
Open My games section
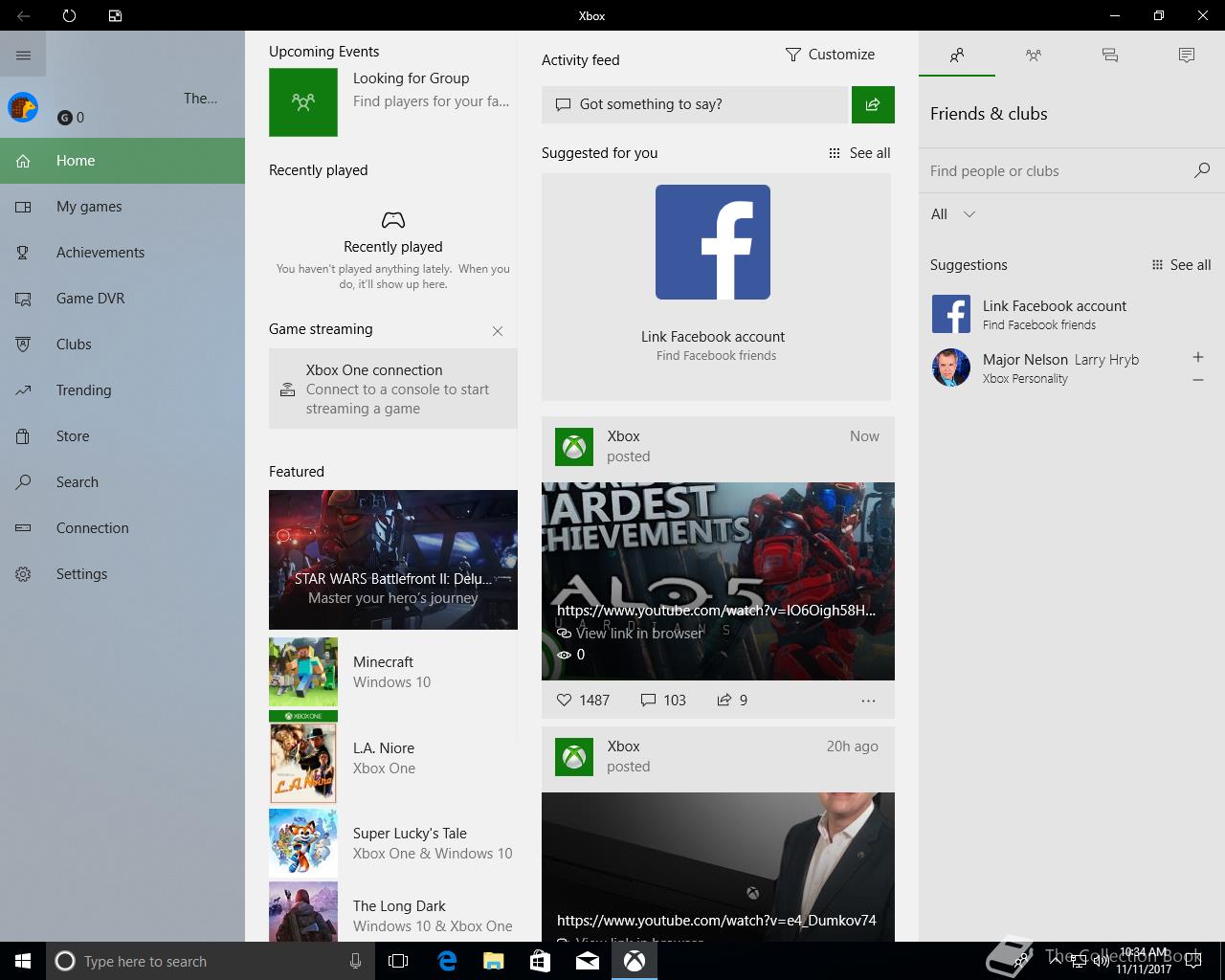[x=122, y=207]
